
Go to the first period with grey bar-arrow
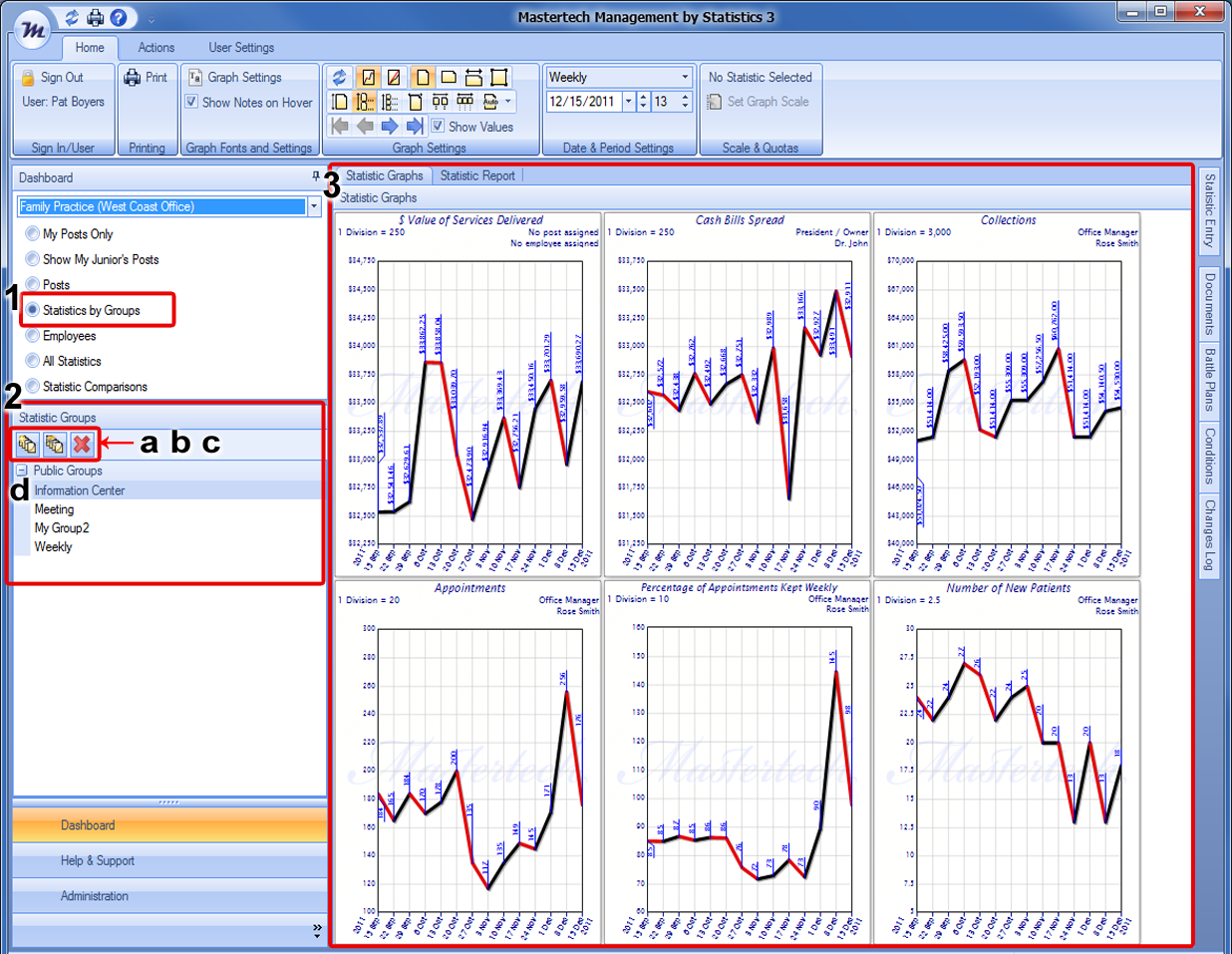coord(340,126)
